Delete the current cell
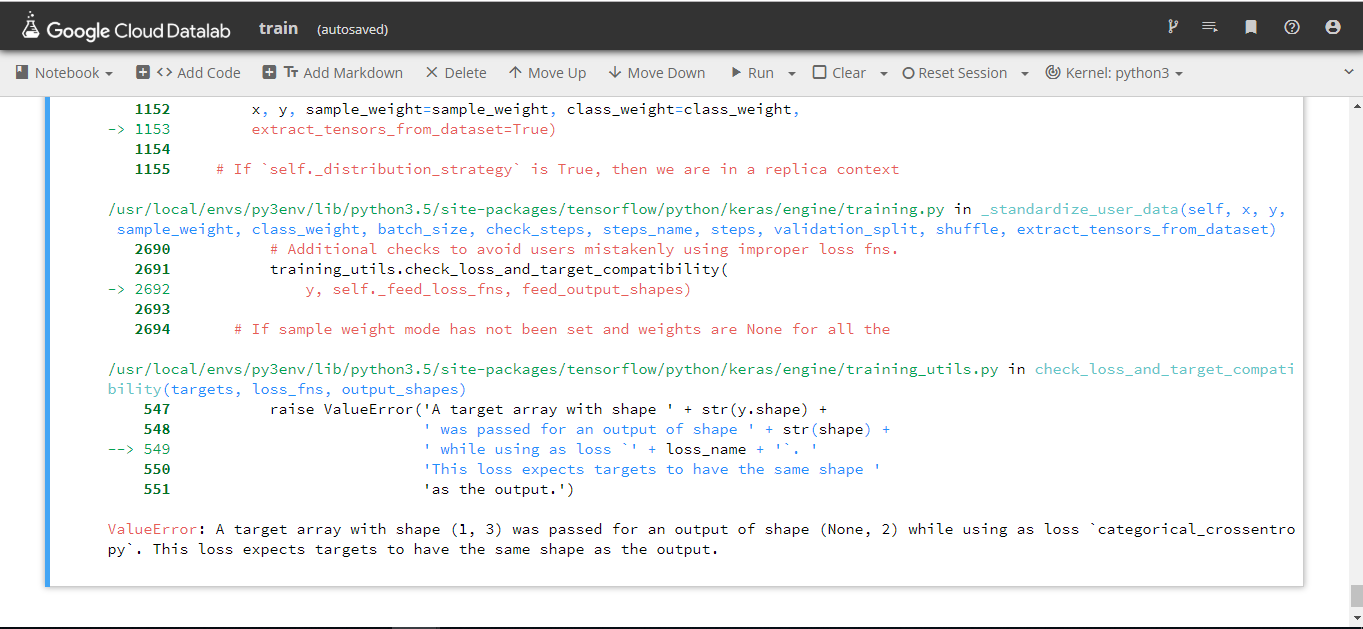 click(456, 72)
